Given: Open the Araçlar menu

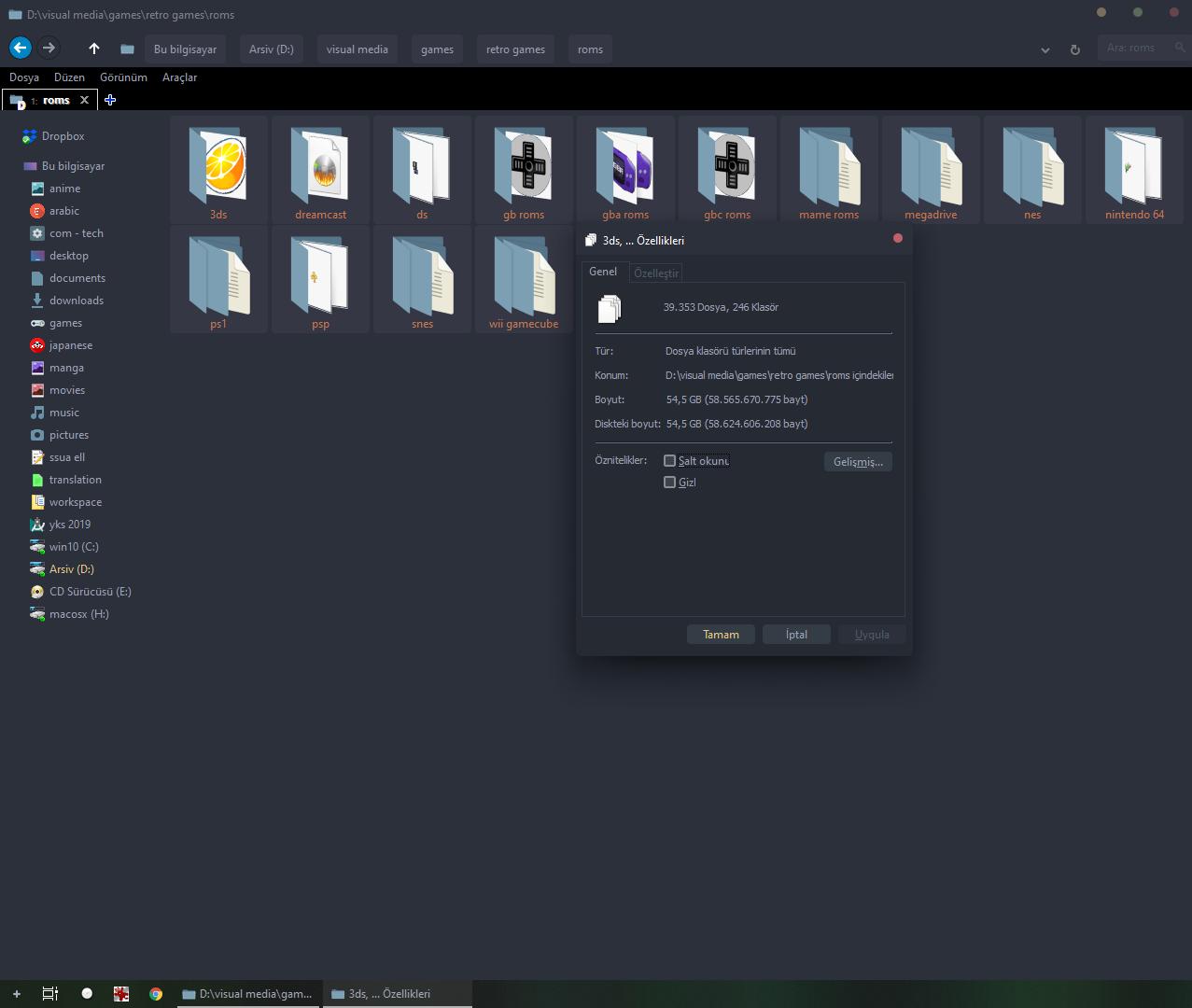Looking at the screenshot, I should 179,77.
